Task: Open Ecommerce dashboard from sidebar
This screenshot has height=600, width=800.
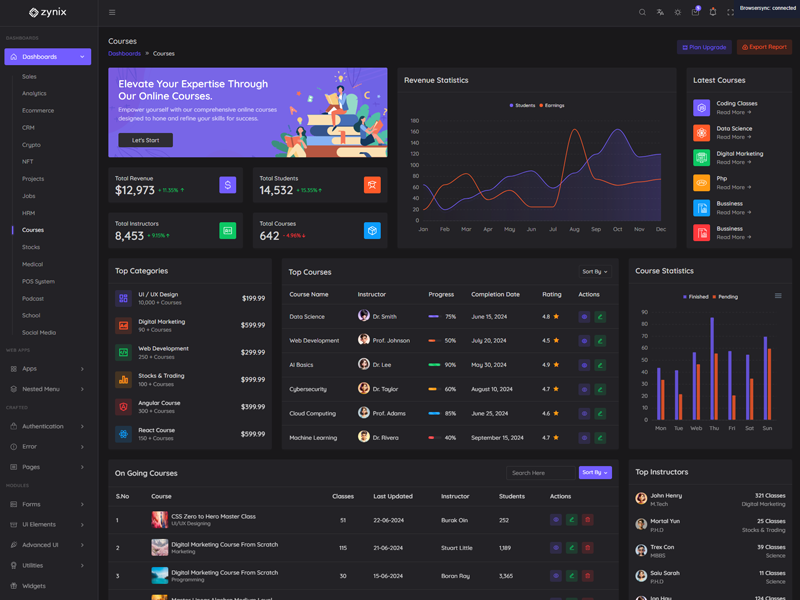Action: 38,110
